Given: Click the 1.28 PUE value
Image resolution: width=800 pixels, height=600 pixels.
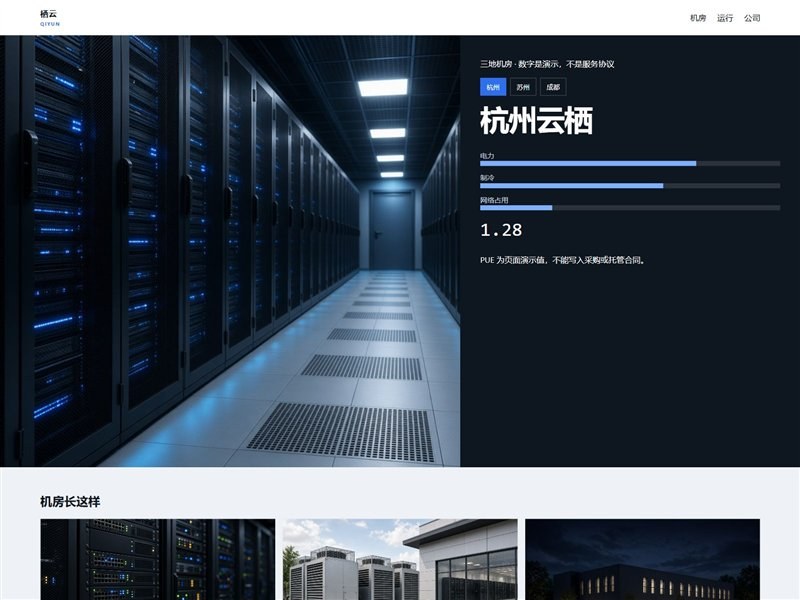Looking at the screenshot, I should pos(501,230).
